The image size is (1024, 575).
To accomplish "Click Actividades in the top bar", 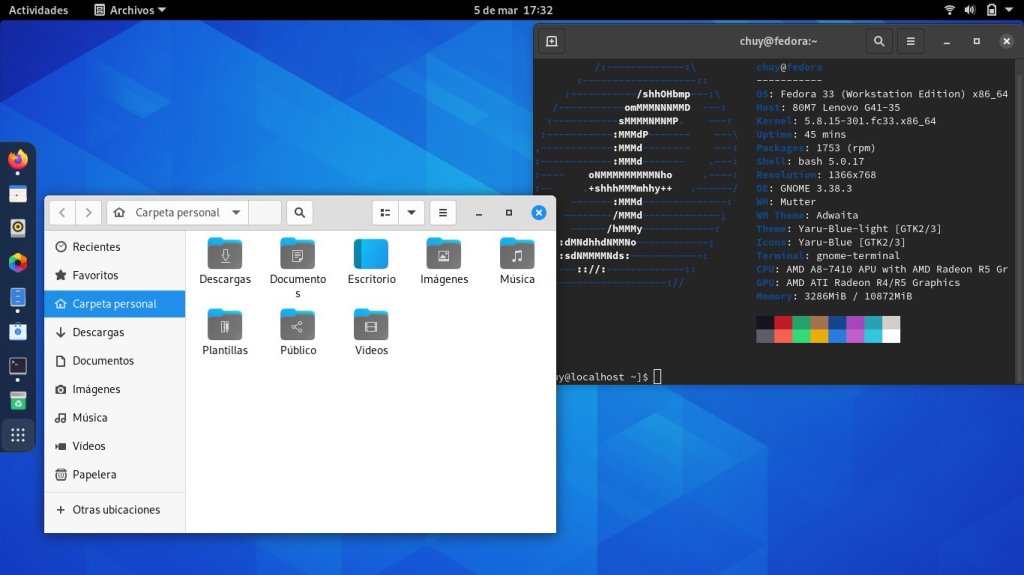I will 39,10.
